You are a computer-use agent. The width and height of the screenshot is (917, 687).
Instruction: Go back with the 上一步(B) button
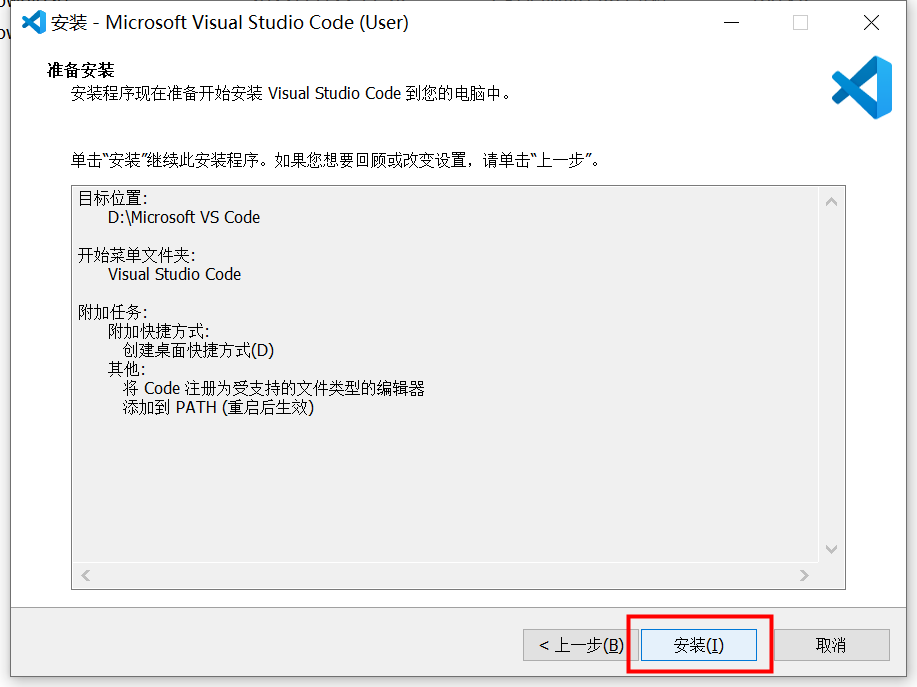tap(581, 645)
